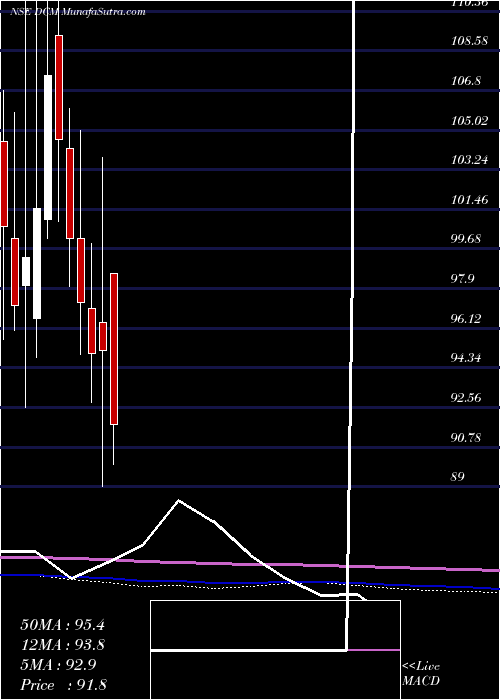The image size is (500, 700).
Task: Click the 89 price axis label
Action: click(458, 476)
